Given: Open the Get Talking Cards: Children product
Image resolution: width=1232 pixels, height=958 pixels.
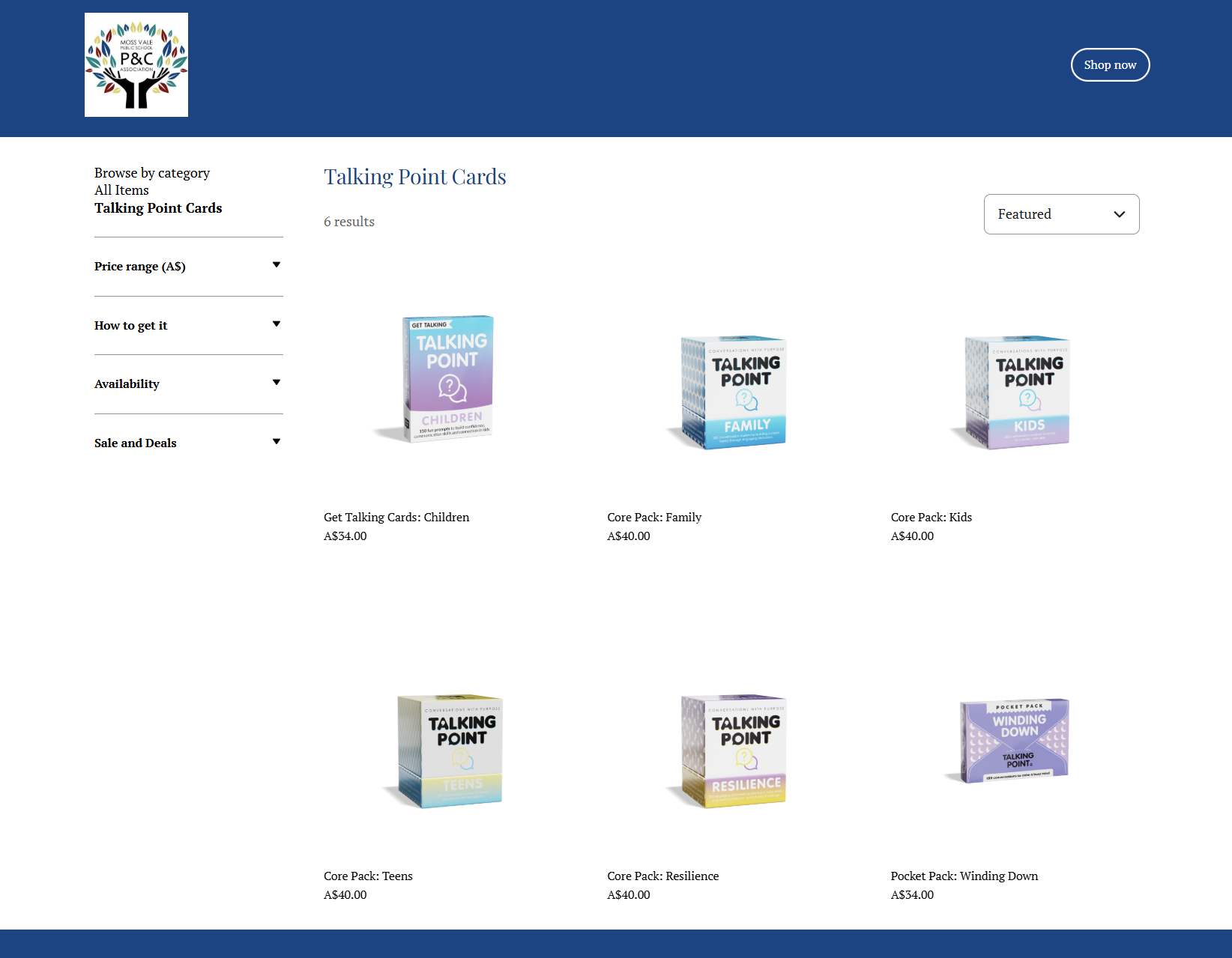Looking at the screenshot, I should (396, 517).
